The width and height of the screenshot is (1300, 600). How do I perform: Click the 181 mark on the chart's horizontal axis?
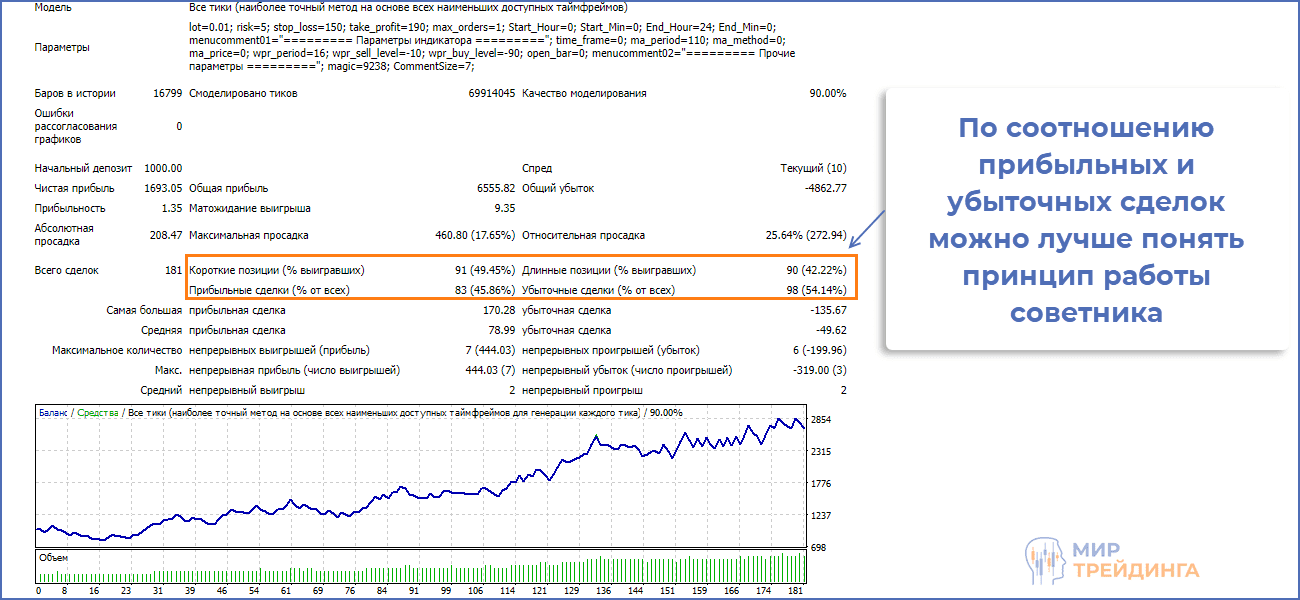click(796, 591)
